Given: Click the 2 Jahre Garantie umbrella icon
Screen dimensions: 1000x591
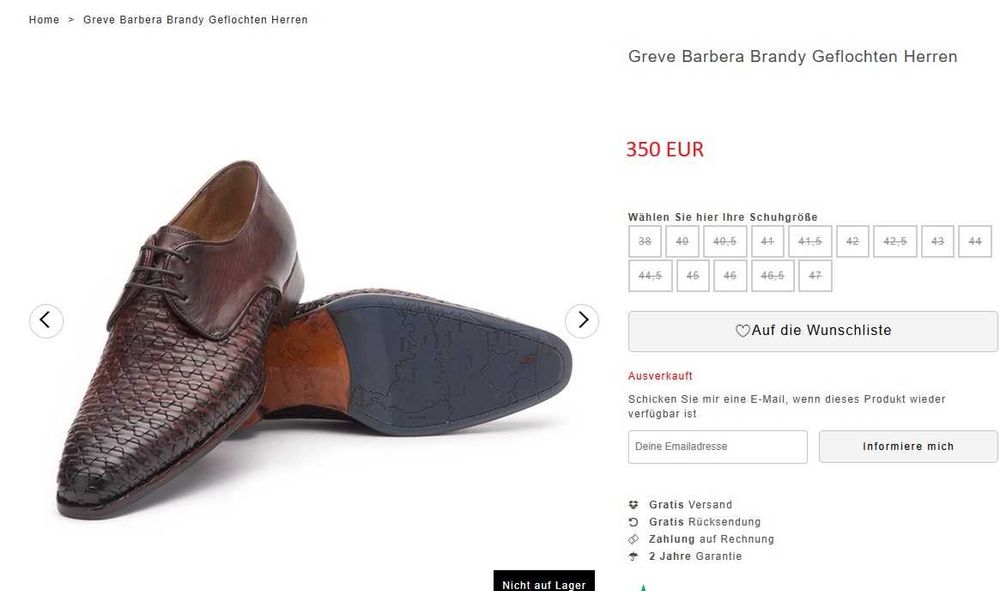Looking at the screenshot, I should click(633, 556).
